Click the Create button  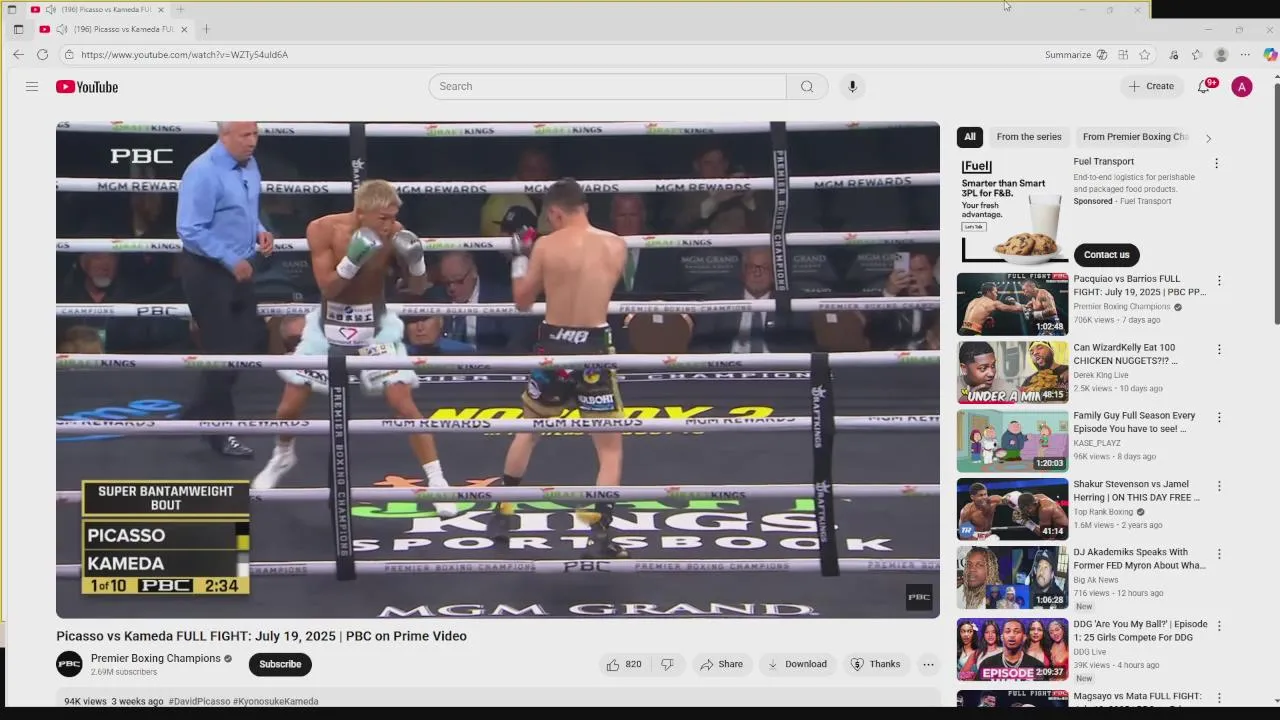[1151, 86]
